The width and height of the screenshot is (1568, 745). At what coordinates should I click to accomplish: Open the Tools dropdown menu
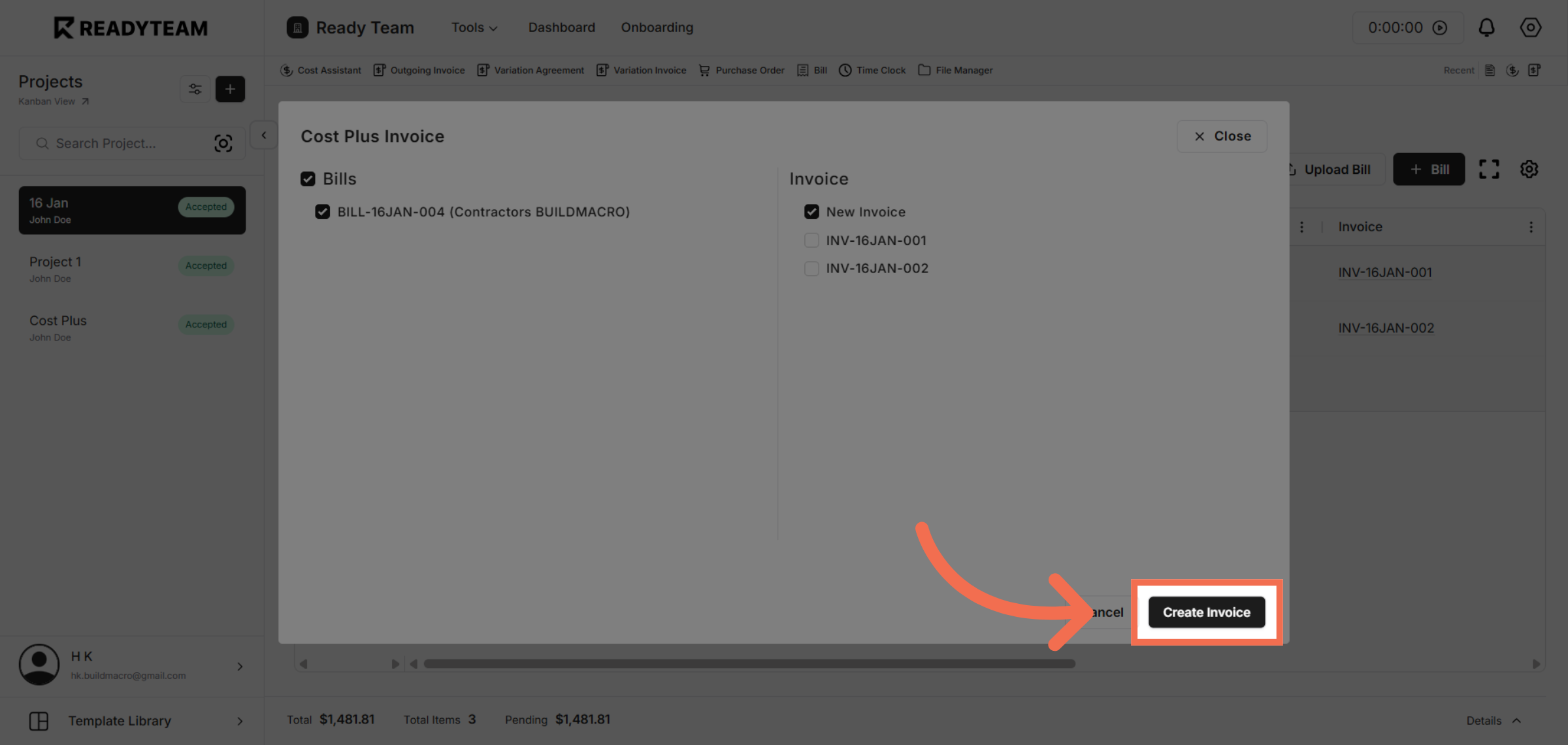474,27
